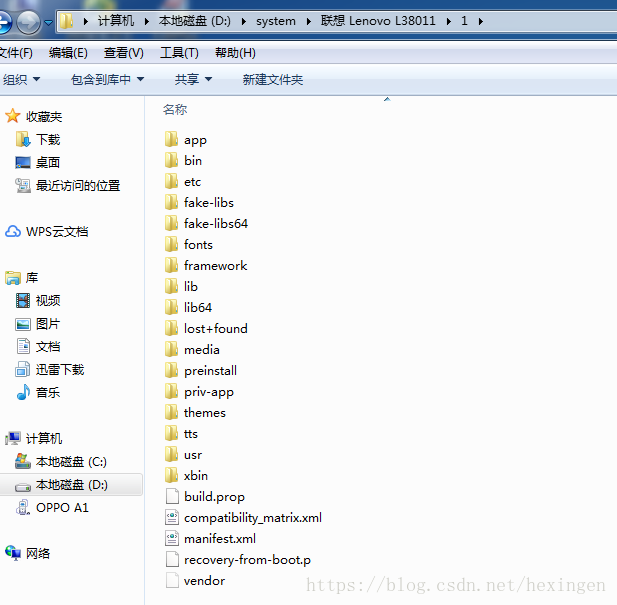Open the 帮助(H) menu

point(235,53)
